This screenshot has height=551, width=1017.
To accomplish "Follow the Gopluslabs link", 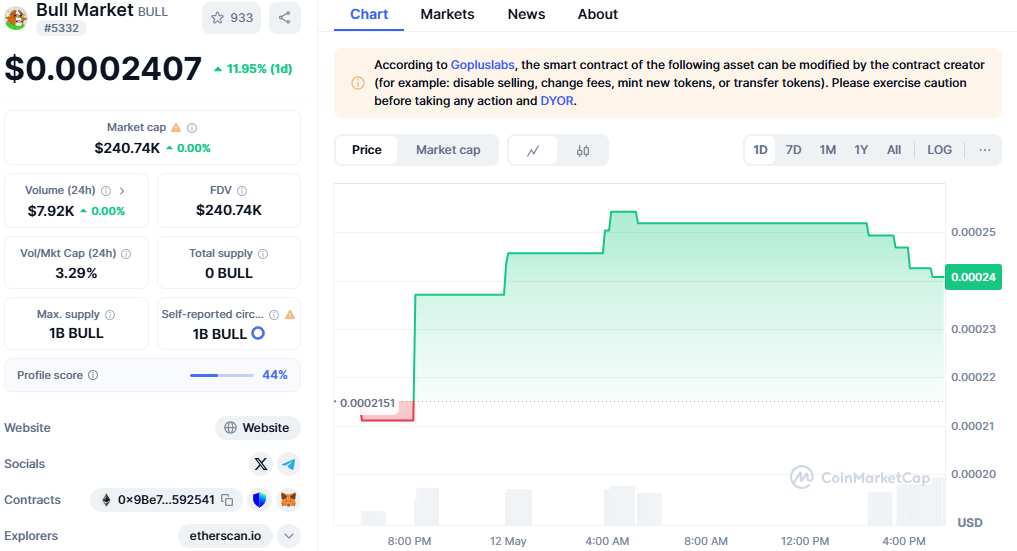I will [x=483, y=65].
